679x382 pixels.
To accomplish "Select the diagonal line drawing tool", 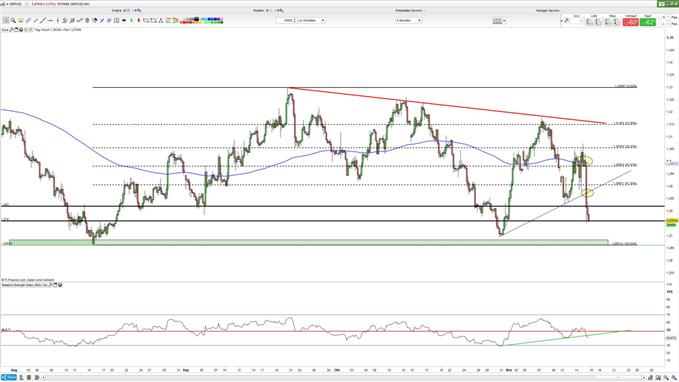I will pos(43,20).
